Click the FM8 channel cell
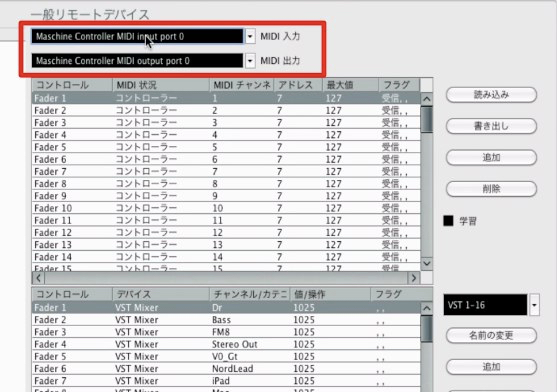Screen dimensions: 557x392 [221, 332]
